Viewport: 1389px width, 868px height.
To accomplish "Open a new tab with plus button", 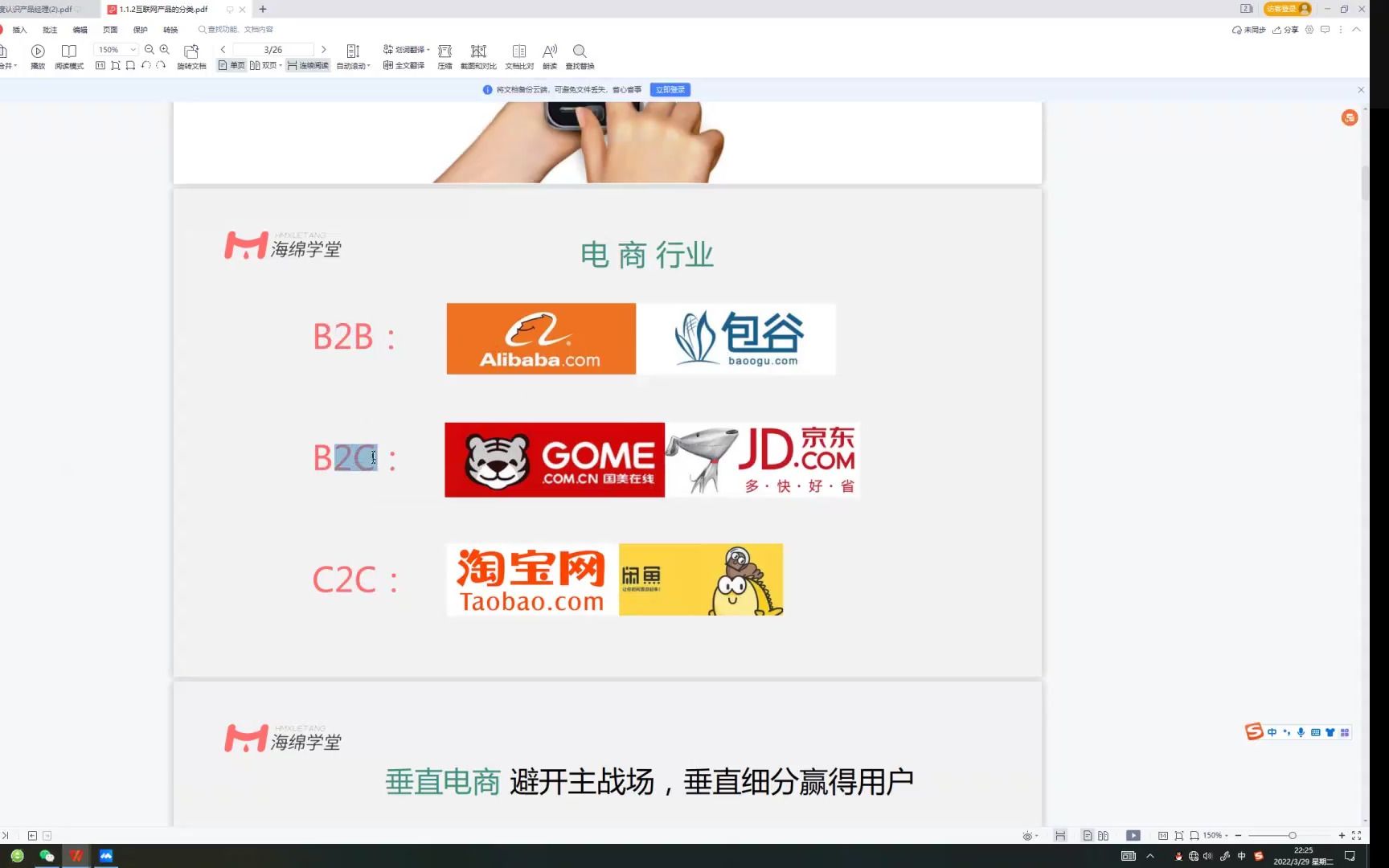I will [263, 9].
